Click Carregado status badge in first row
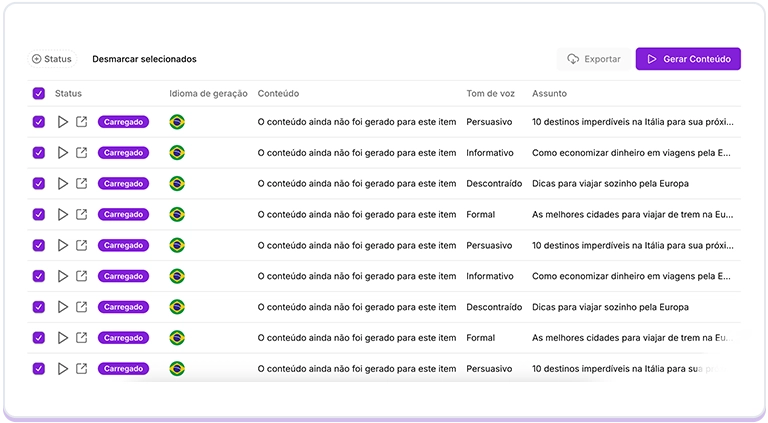The height and width of the screenshot is (423, 768). [123, 122]
